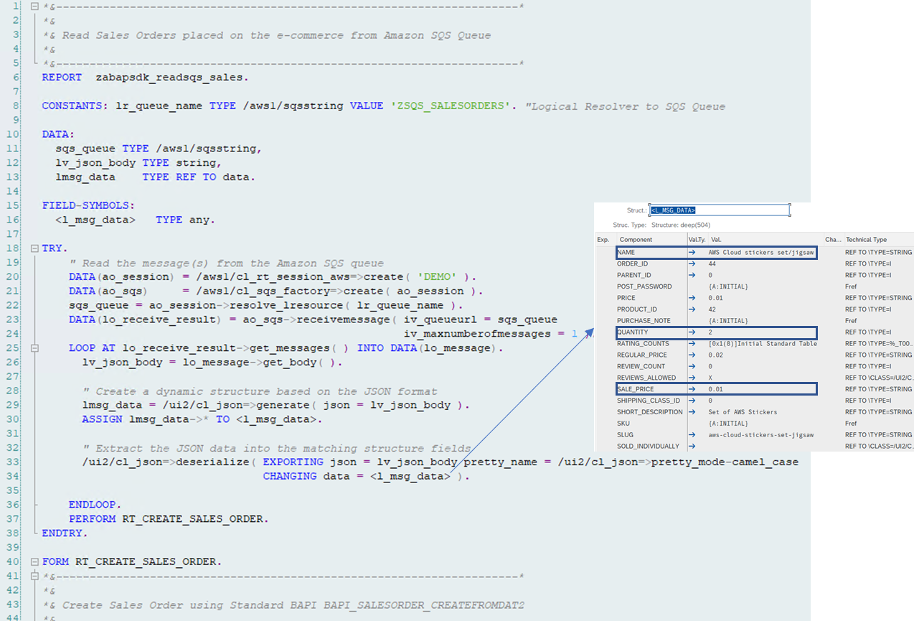Click the Exp. column header
914x622 pixels.
click(603, 240)
